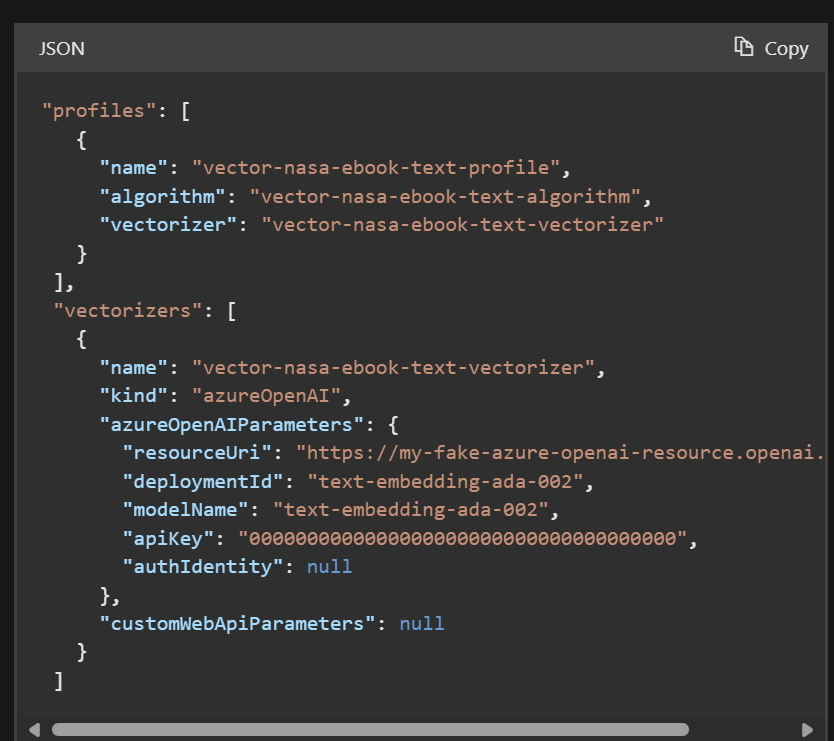Click the "algorithm" key
The image size is (834, 741).
click(x=163, y=197)
